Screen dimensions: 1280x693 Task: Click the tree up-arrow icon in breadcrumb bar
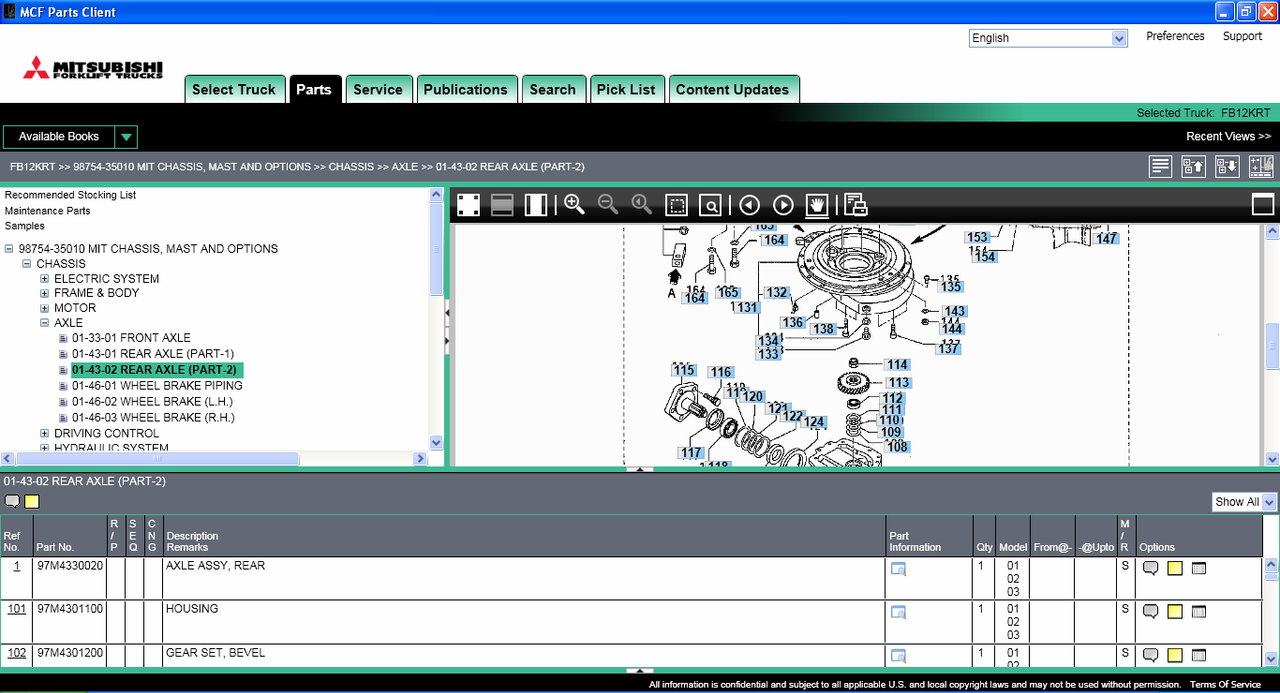click(x=1194, y=167)
